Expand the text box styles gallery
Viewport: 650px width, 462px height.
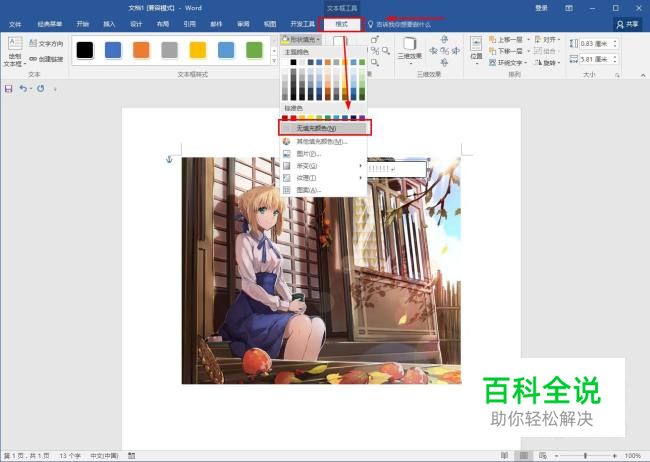[274, 61]
